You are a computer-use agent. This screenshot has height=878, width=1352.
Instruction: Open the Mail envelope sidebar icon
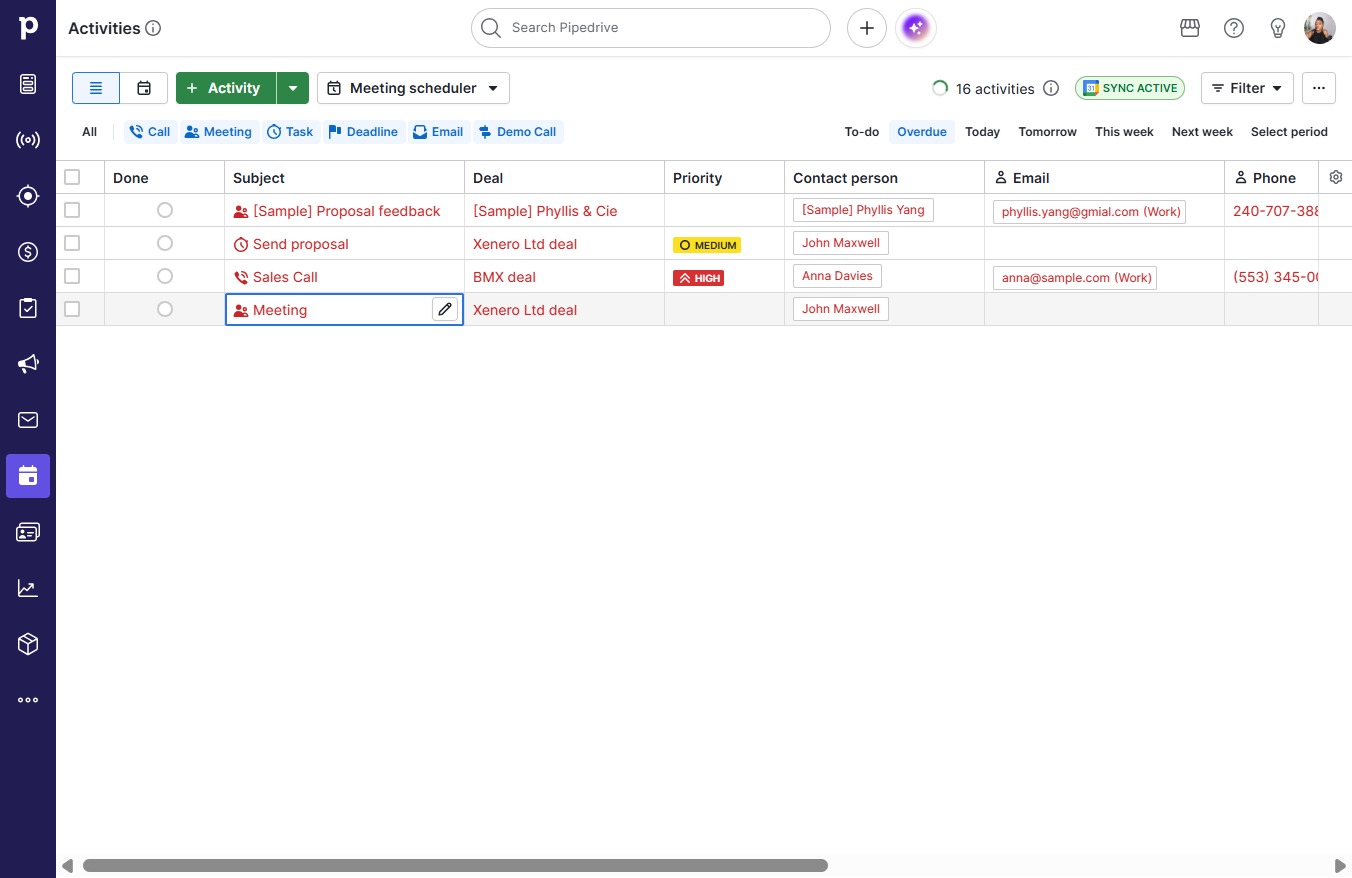coord(28,420)
